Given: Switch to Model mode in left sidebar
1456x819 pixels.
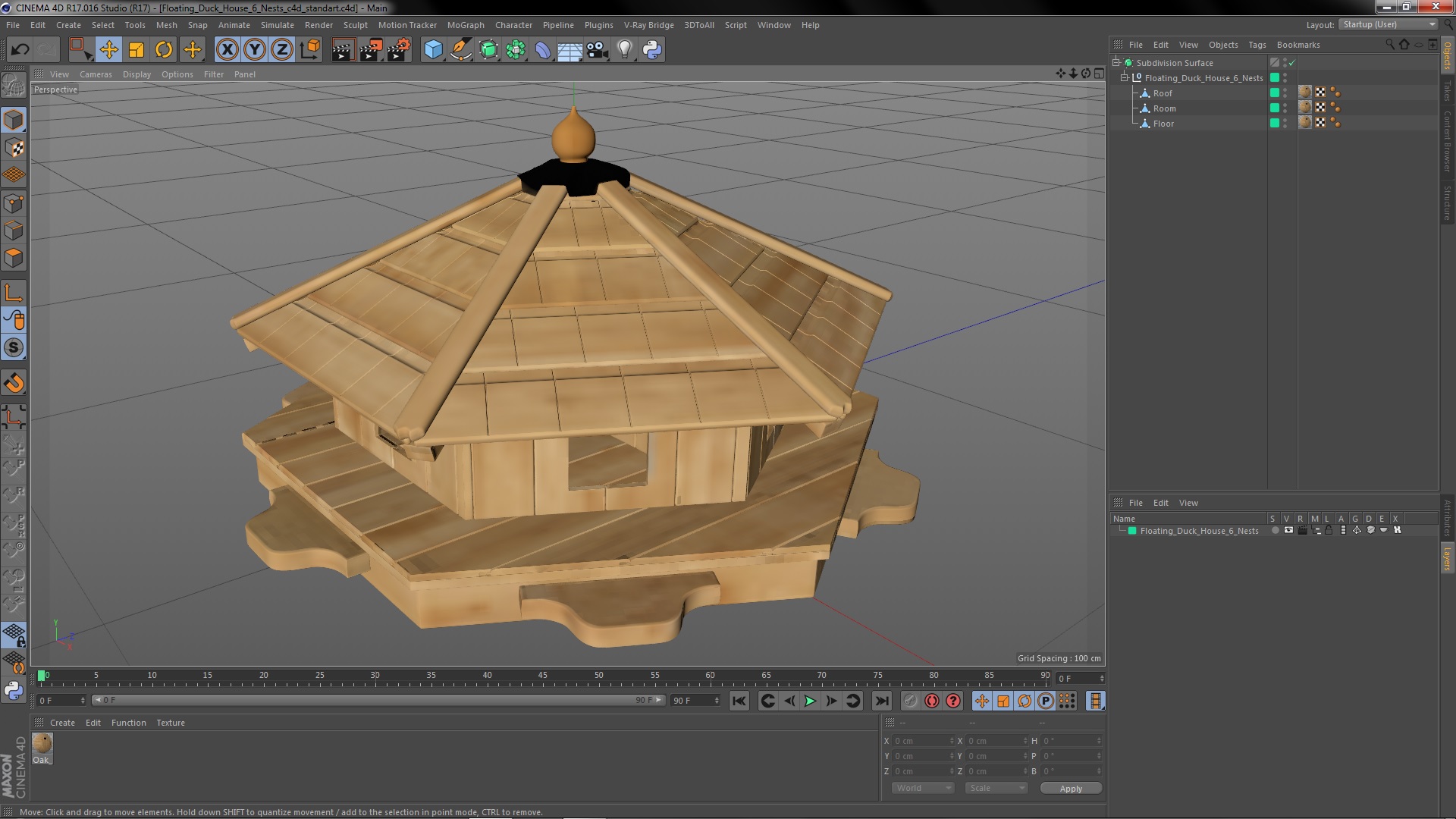Looking at the screenshot, I should pos(14,120).
